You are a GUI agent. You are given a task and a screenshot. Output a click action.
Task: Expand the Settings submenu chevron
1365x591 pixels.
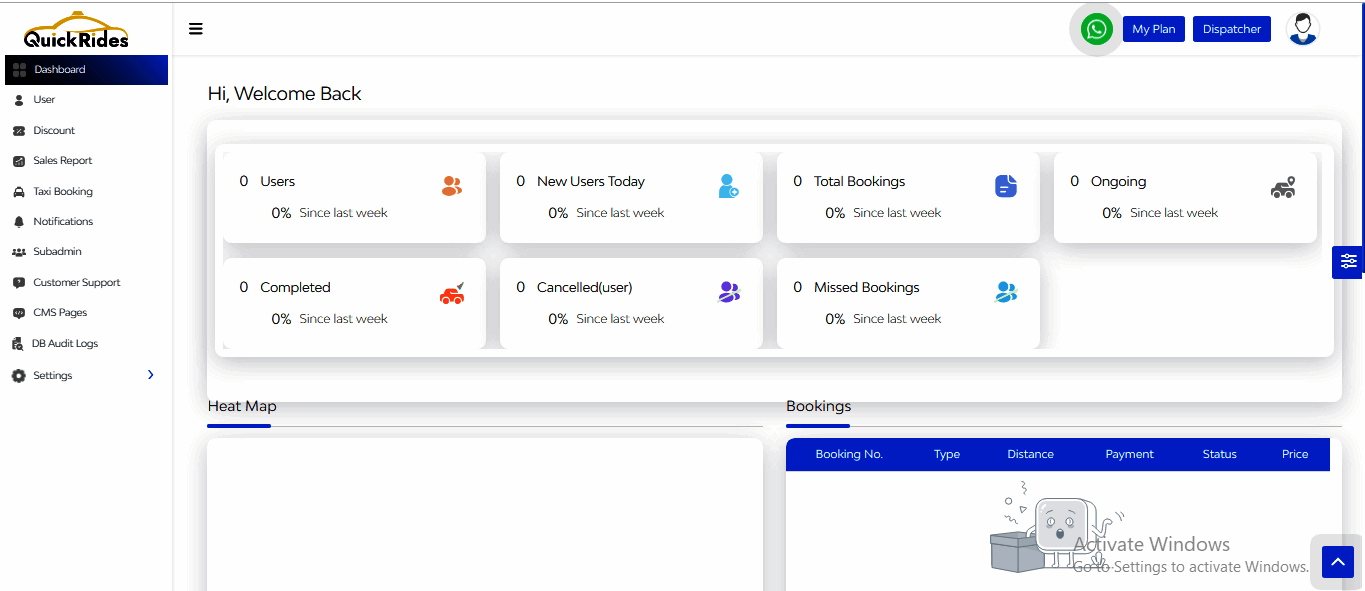151,375
